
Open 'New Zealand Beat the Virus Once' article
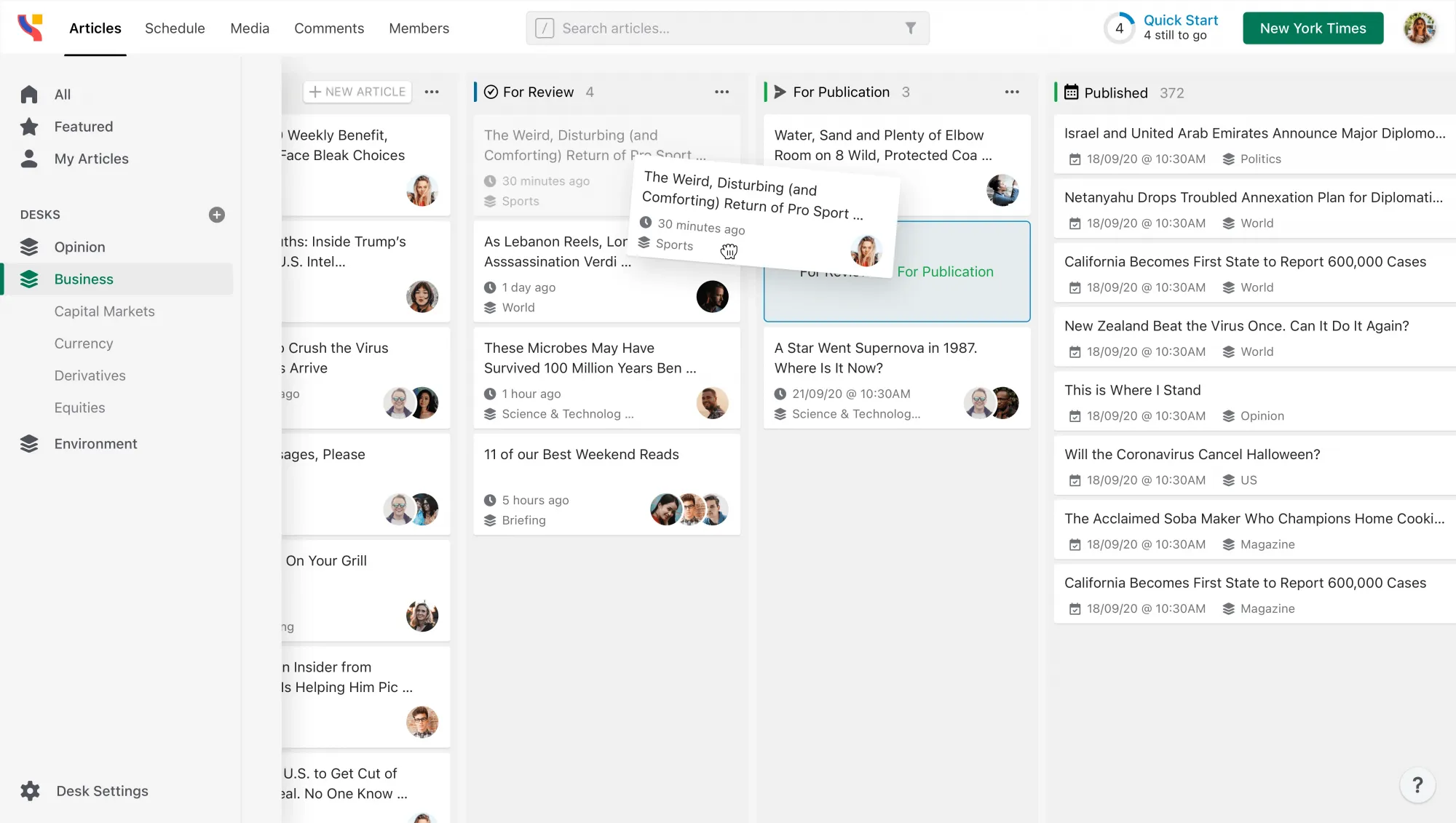[x=1255, y=338]
